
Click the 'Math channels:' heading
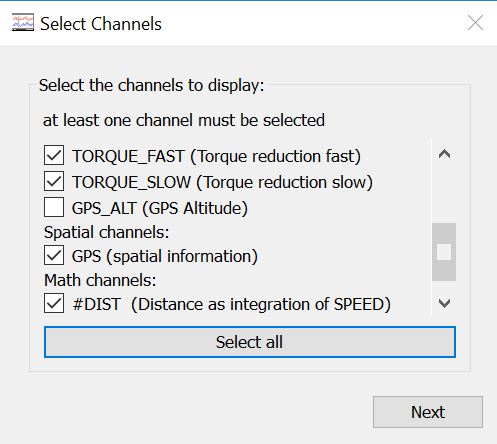tap(100, 280)
